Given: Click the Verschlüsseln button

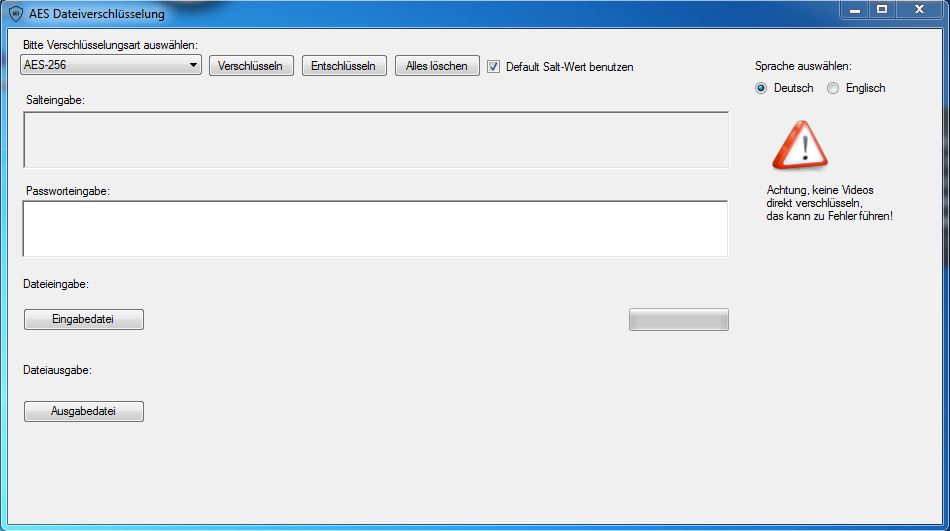Looking at the screenshot, I should (x=251, y=66).
